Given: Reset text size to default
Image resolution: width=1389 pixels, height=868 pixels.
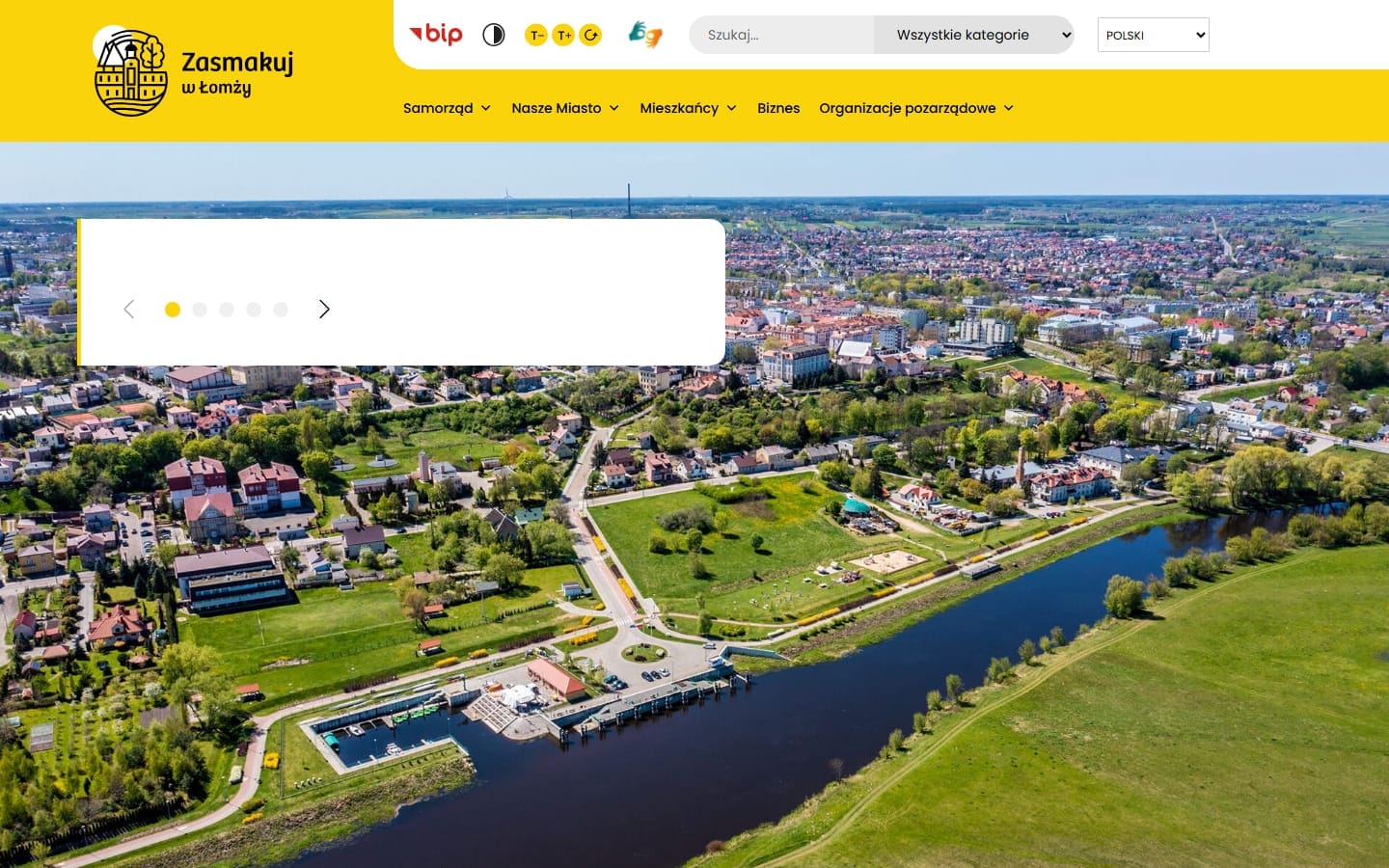Looking at the screenshot, I should [590, 36].
